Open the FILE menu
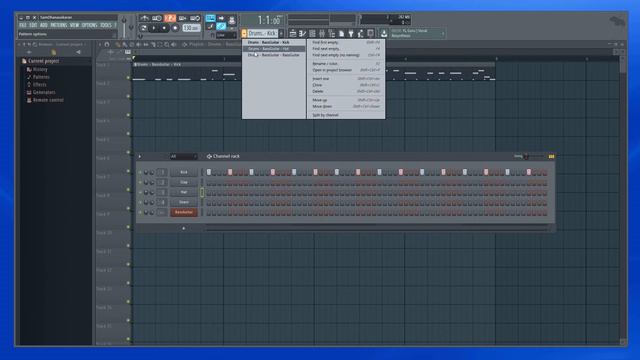The width and height of the screenshot is (640, 360). coord(23,25)
